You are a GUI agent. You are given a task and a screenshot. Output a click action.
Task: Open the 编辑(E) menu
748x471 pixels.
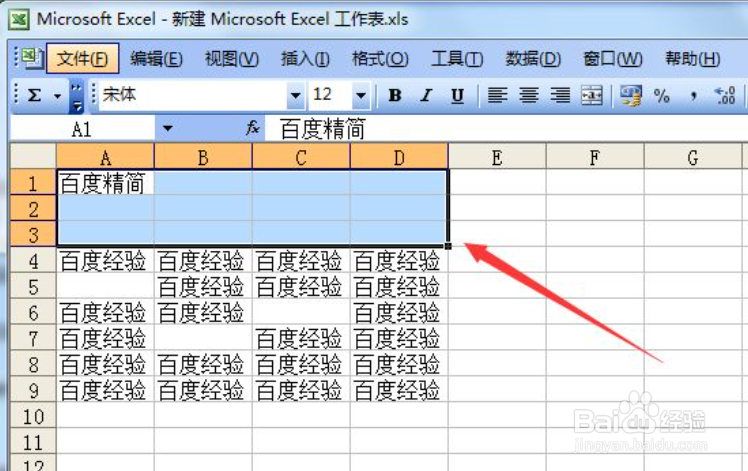pos(156,59)
